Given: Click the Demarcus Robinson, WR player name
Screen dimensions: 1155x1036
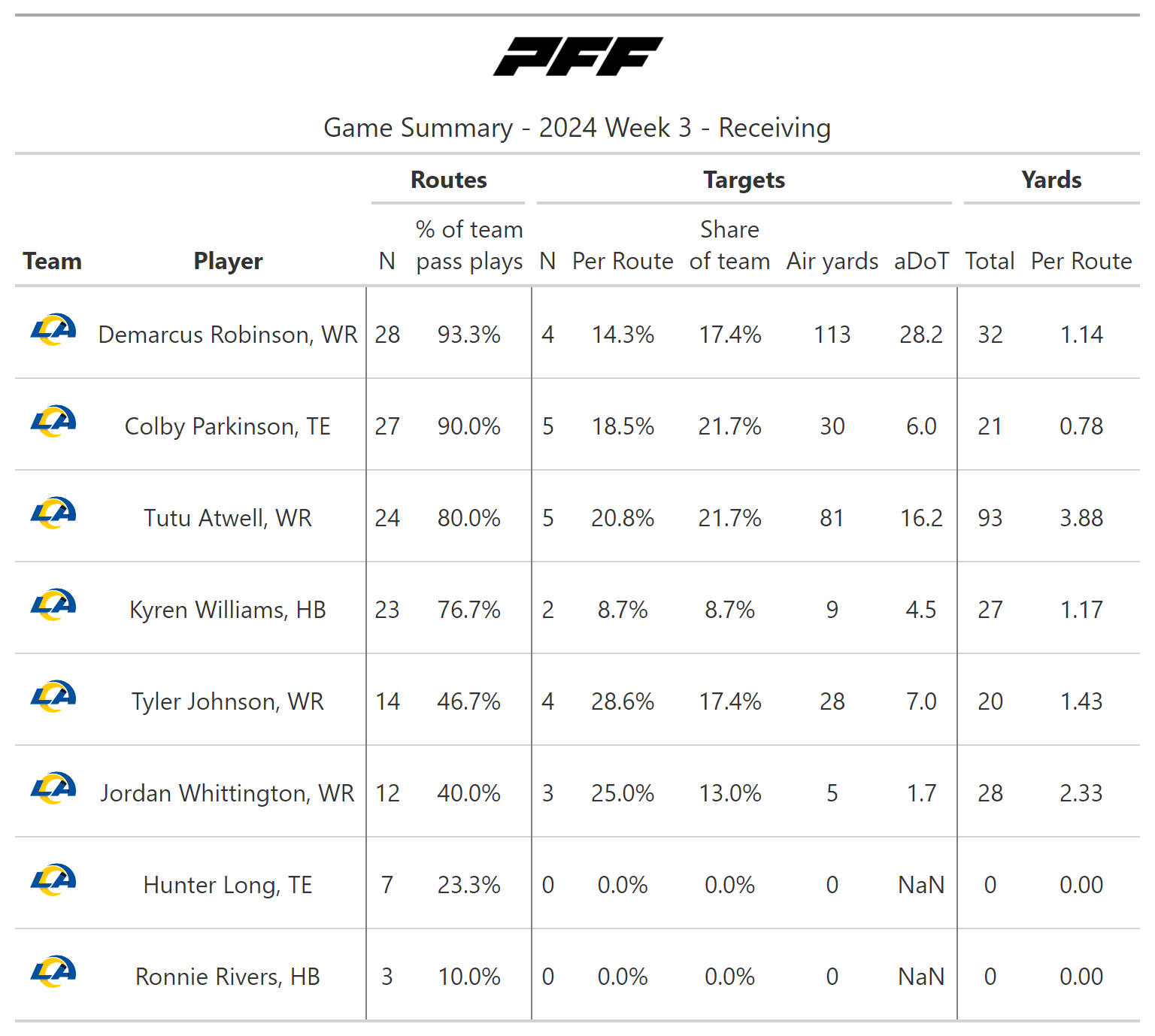Looking at the screenshot, I should pos(228,335).
